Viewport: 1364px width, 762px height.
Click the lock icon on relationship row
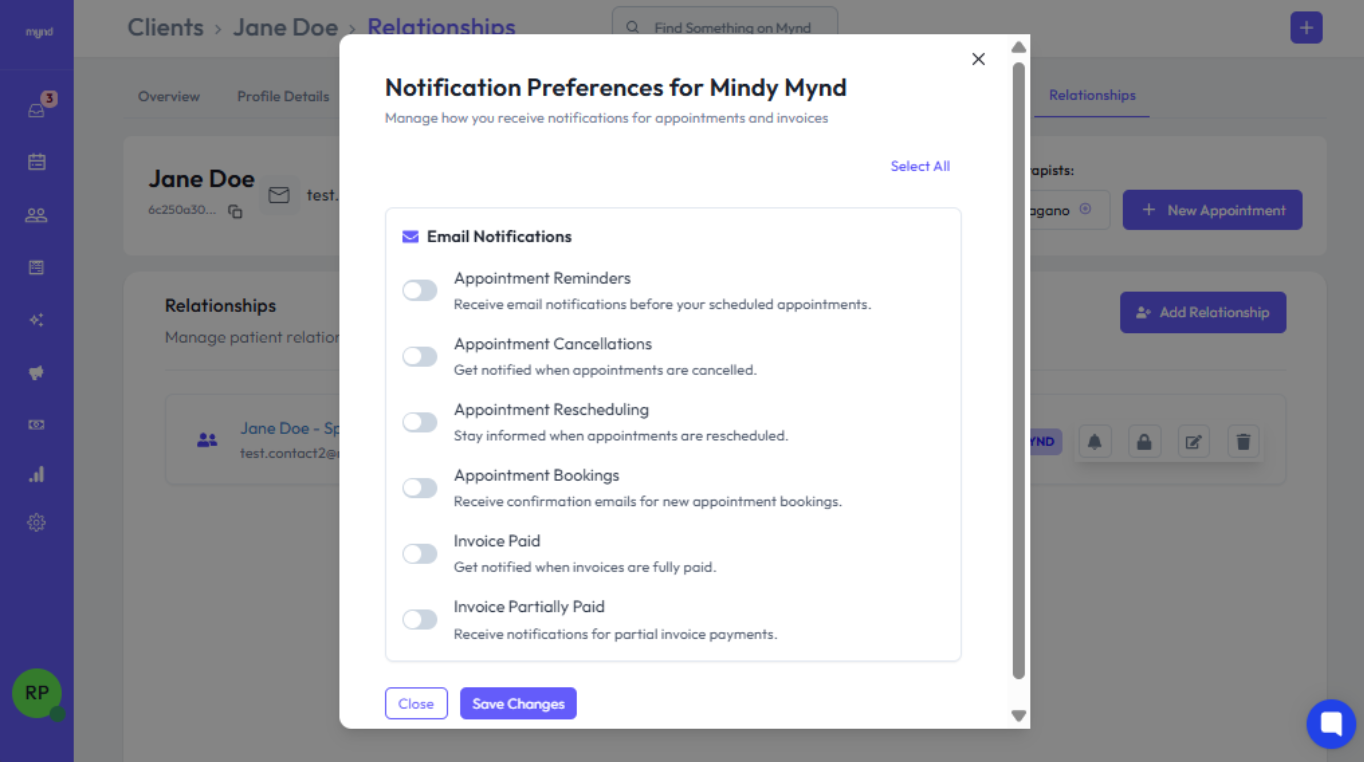pyautogui.click(x=1144, y=441)
